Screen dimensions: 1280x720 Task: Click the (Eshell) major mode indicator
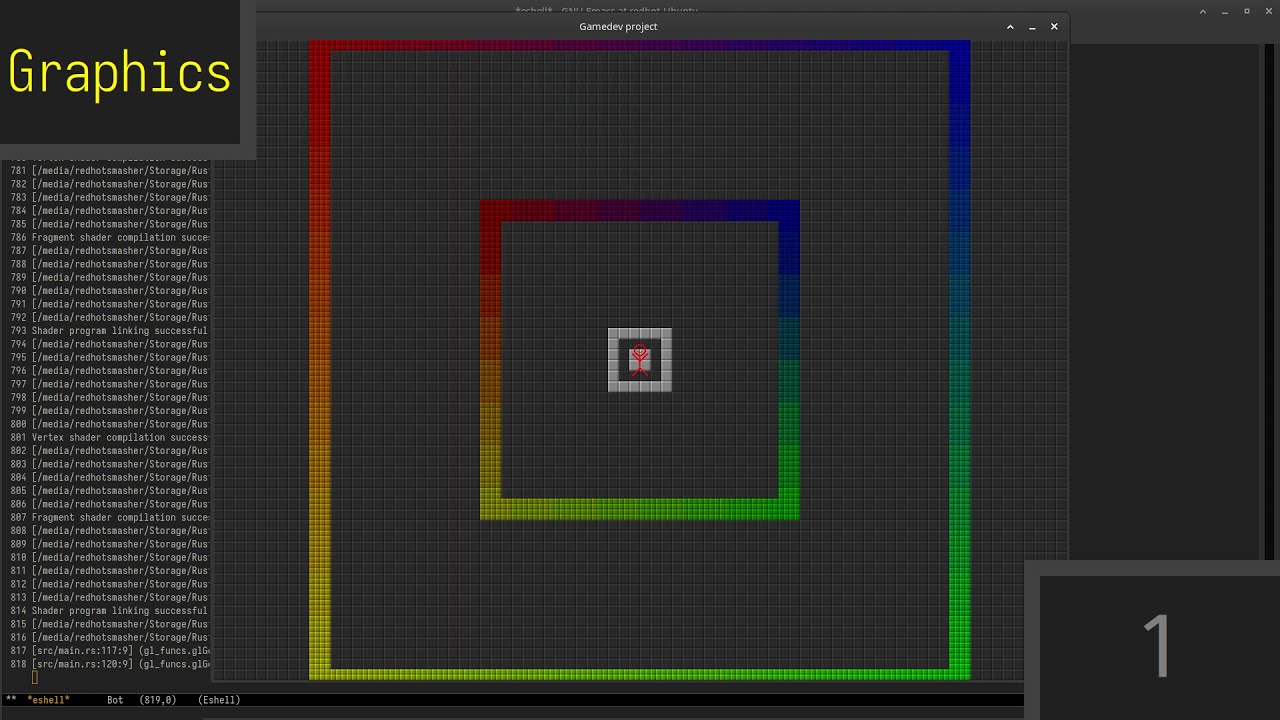219,700
